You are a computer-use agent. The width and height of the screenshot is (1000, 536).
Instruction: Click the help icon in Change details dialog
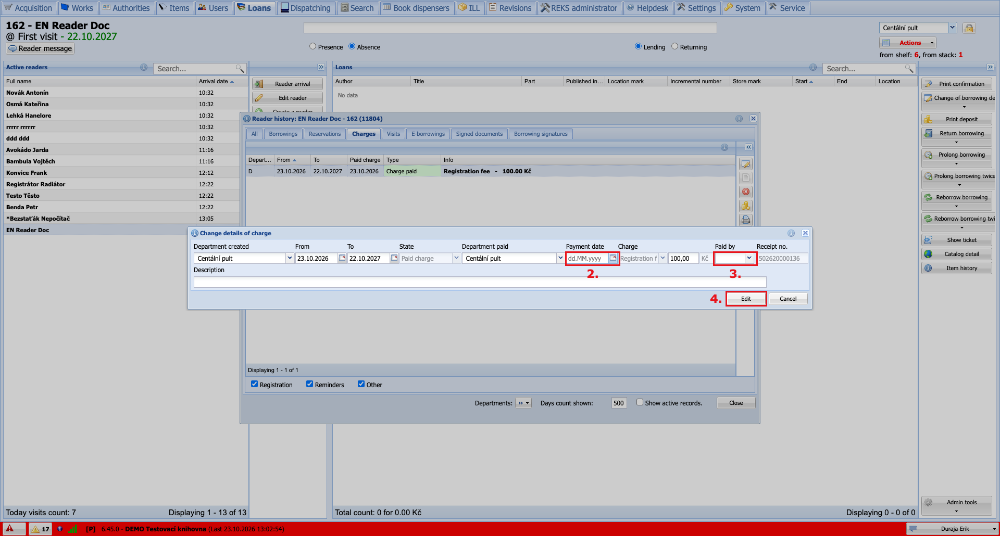tap(791, 234)
